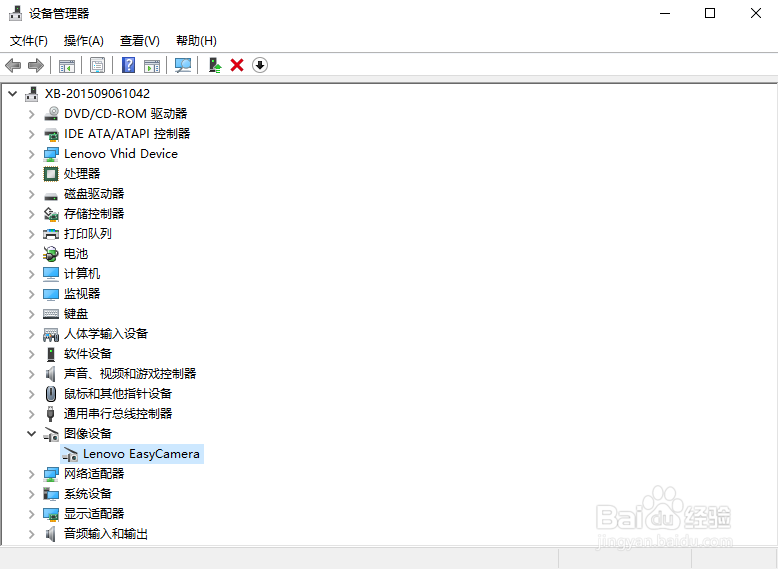Click the IDE ATA/ATAPI controller icon

click(51, 134)
